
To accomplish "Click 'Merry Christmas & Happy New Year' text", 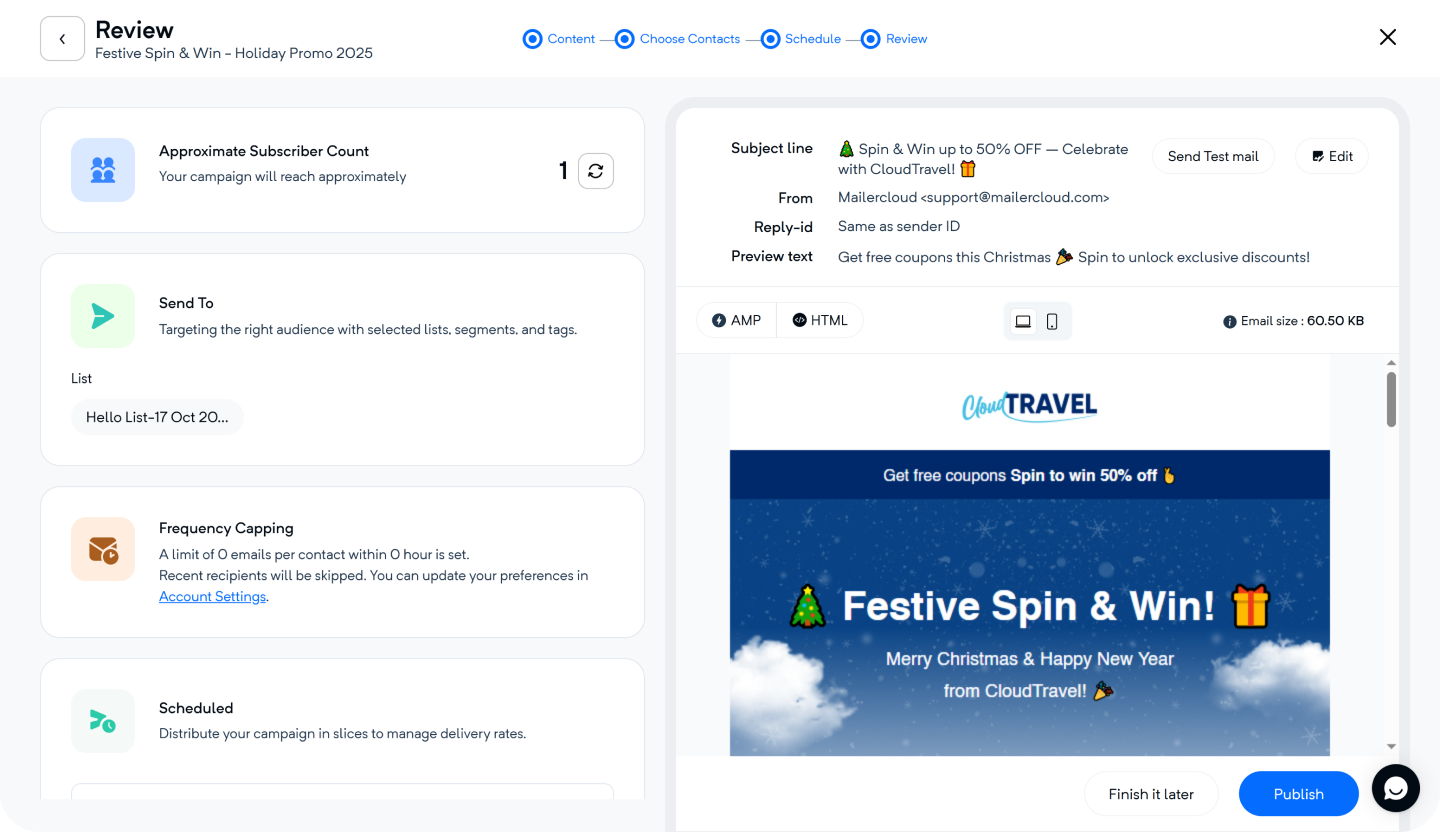I will [1030, 660].
